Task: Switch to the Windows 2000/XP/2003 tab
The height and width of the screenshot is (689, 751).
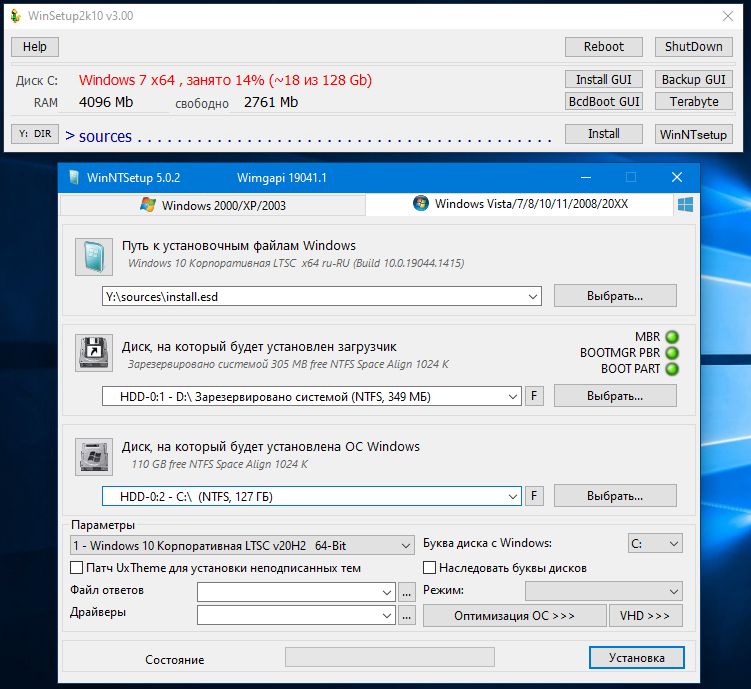Action: pyautogui.click(x=213, y=205)
